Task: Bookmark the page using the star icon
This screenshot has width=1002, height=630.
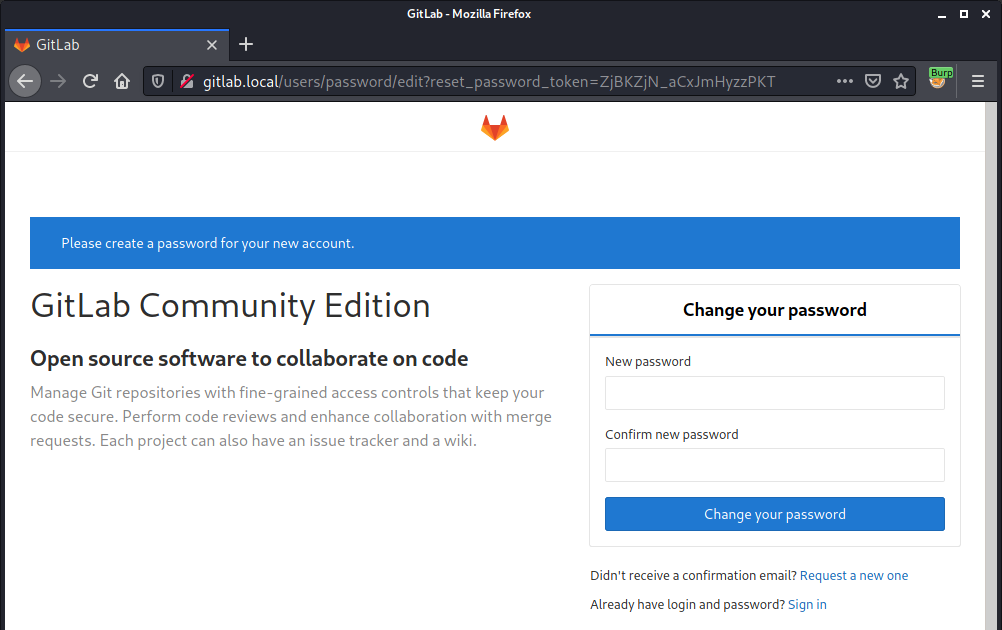Action: coord(901,81)
